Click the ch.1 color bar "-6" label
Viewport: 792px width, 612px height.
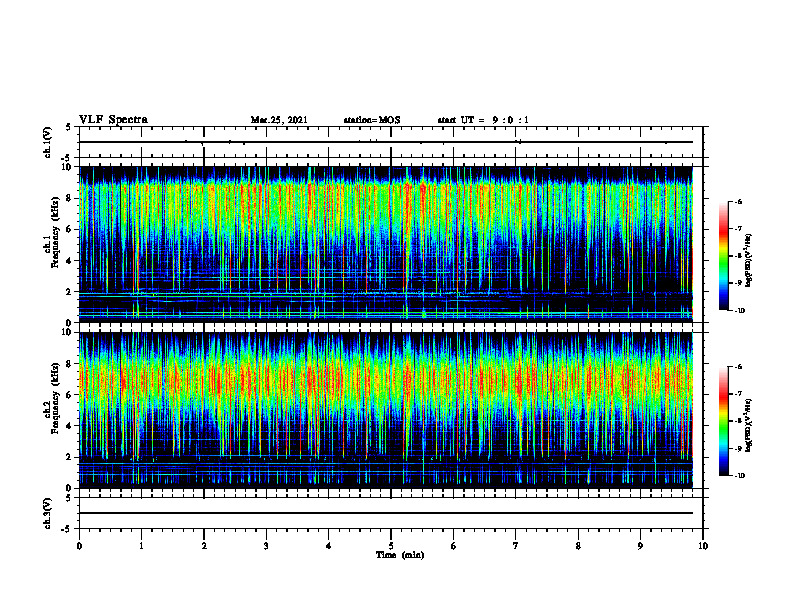click(738, 201)
